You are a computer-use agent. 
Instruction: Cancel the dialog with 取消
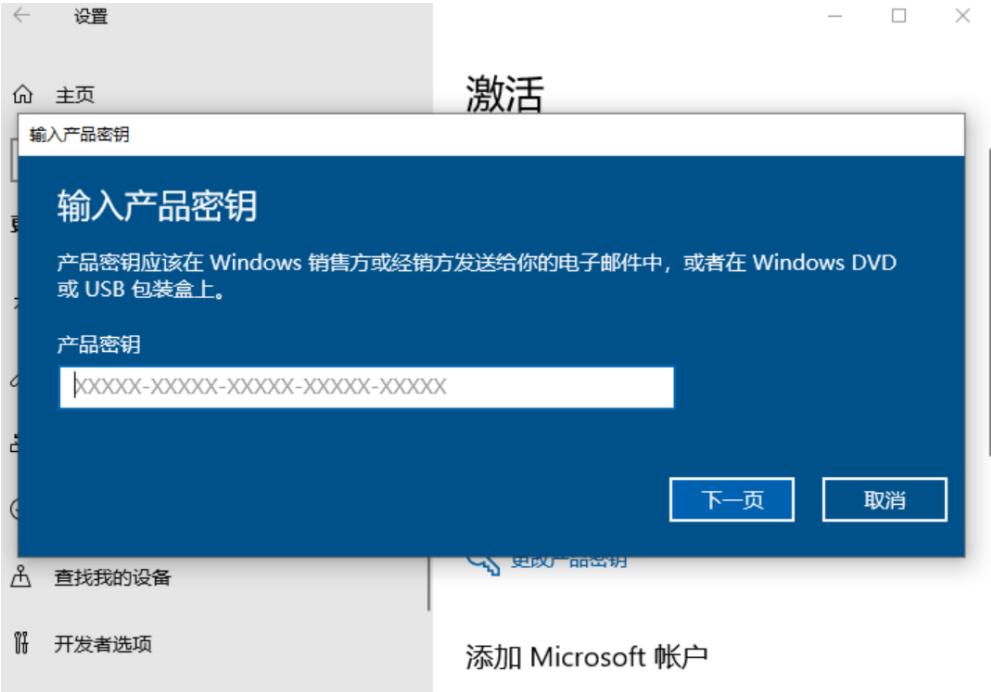[x=884, y=499]
